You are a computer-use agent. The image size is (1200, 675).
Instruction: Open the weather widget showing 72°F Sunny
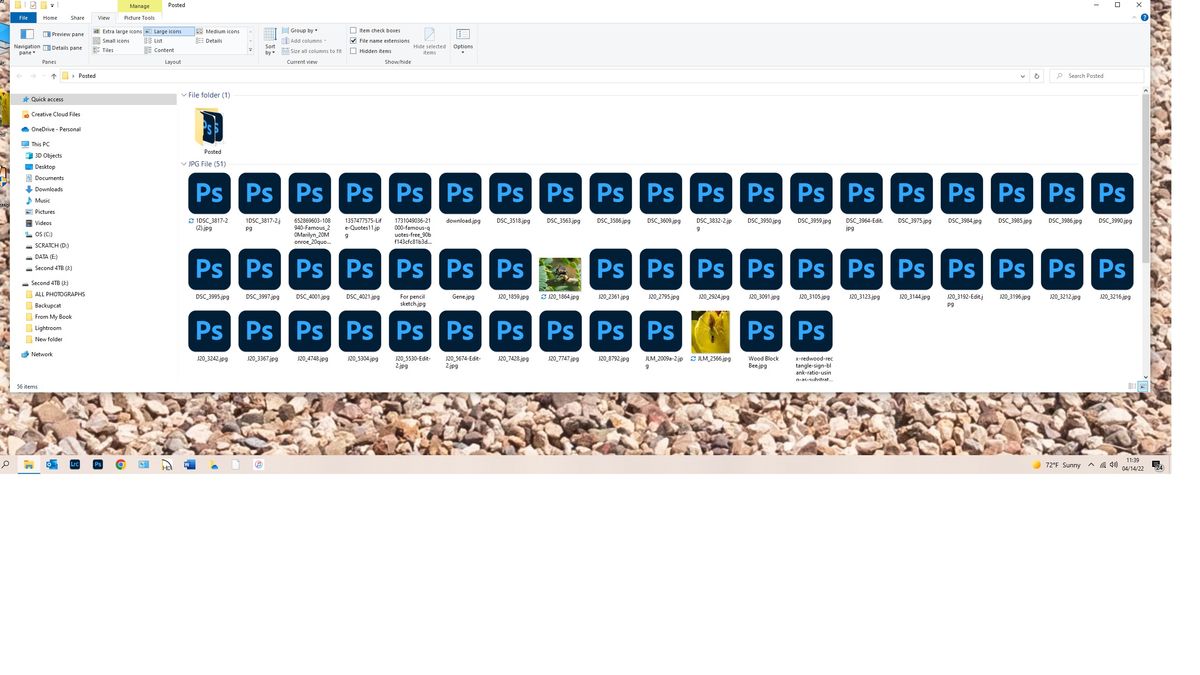point(1057,465)
